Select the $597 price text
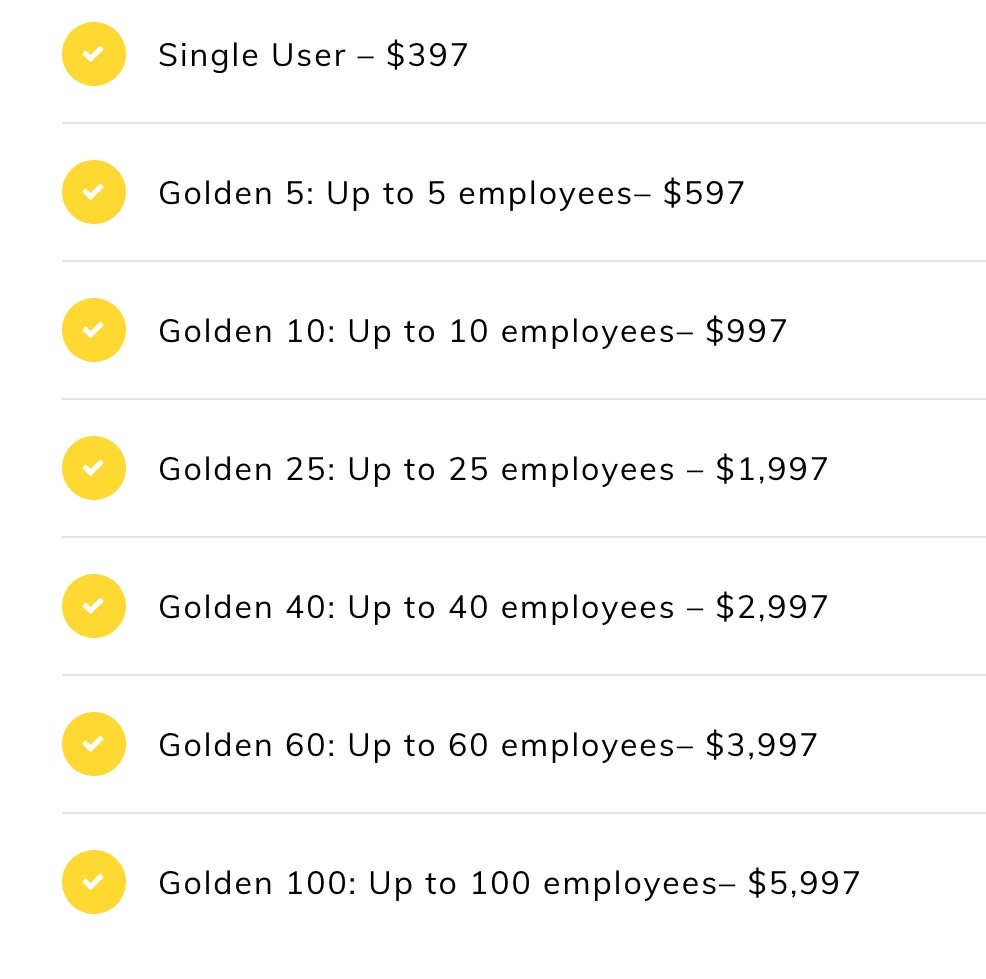This screenshot has height=979, width=986. (704, 193)
